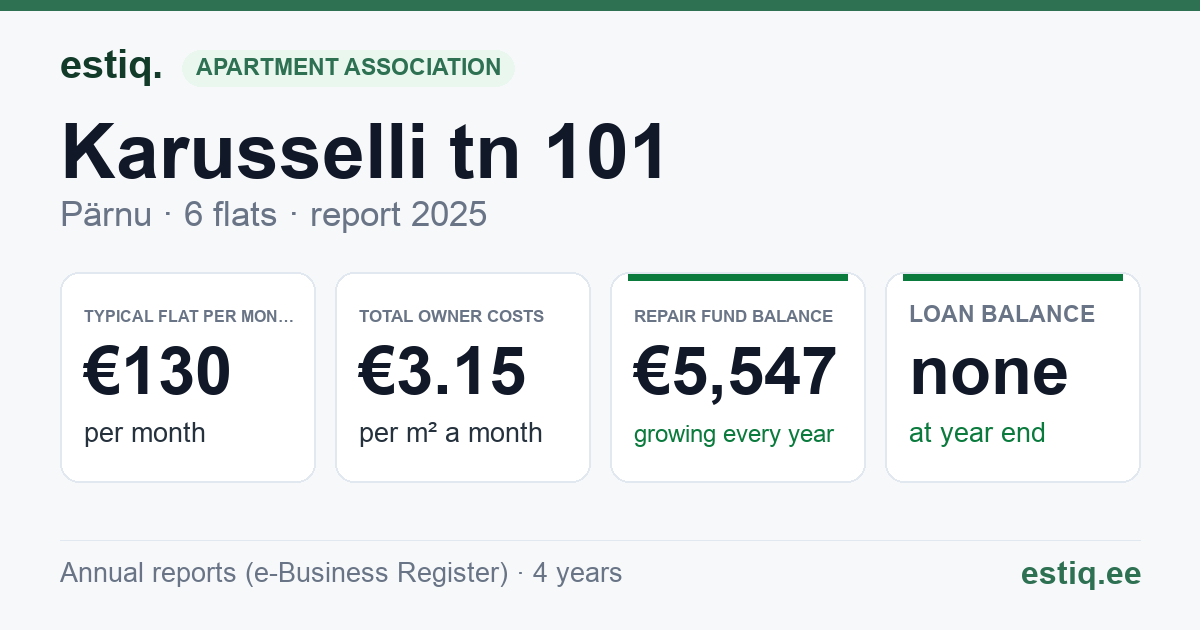Click the Annual reports source footer text
Viewport: 1200px width, 630px height.
point(341,573)
